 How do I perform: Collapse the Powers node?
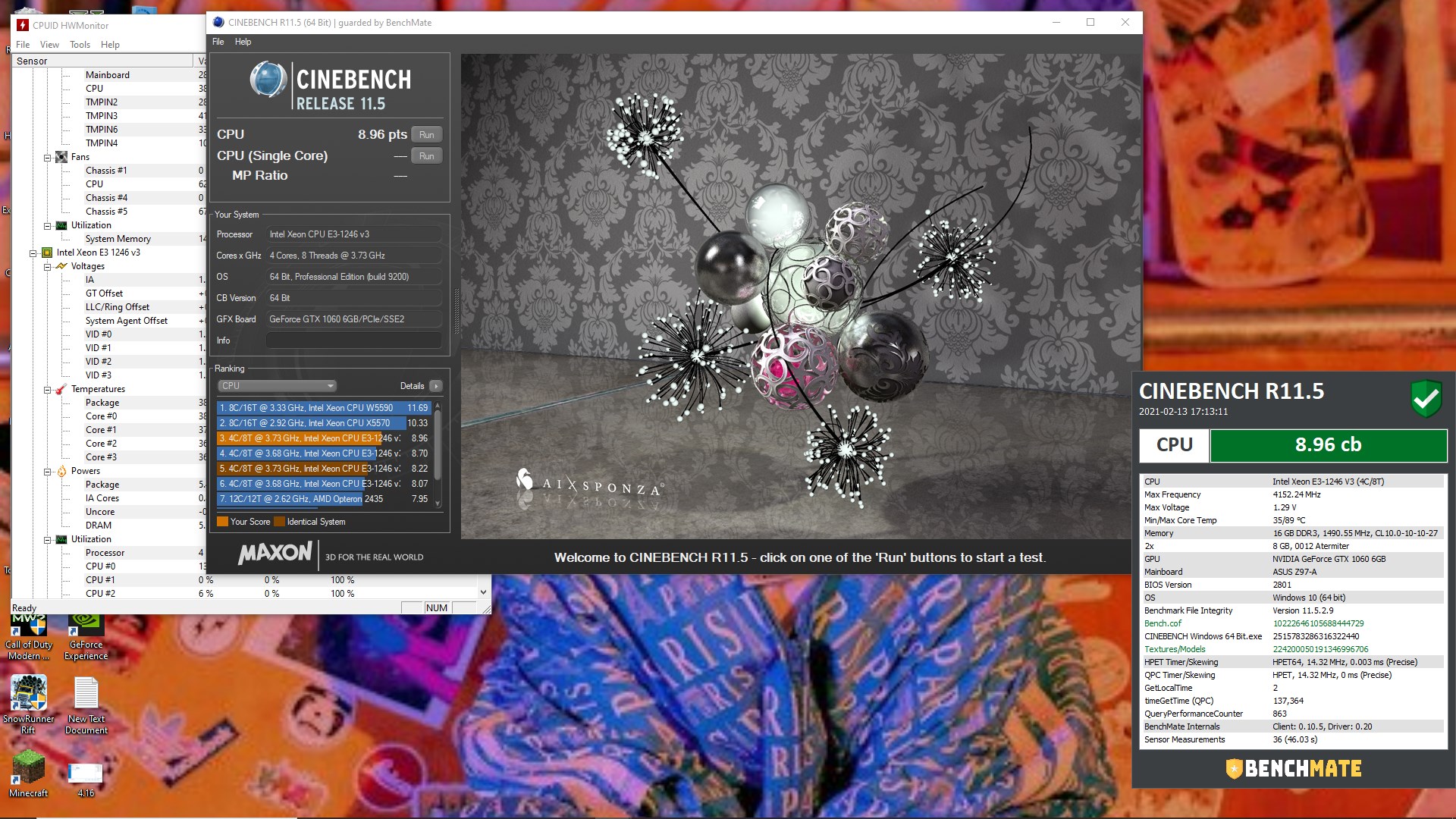47,472
